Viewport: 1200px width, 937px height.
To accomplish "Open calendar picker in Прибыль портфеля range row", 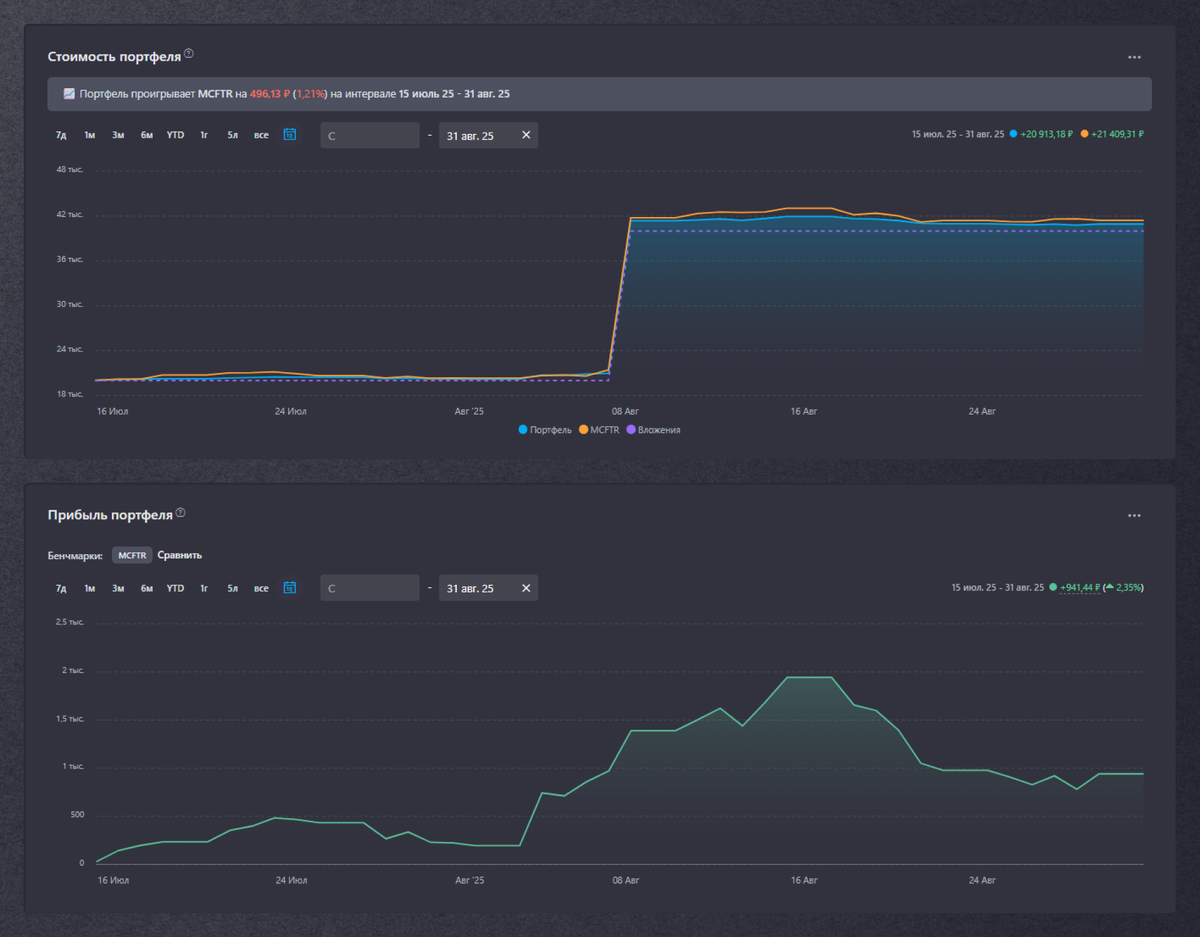I will tap(290, 587).
